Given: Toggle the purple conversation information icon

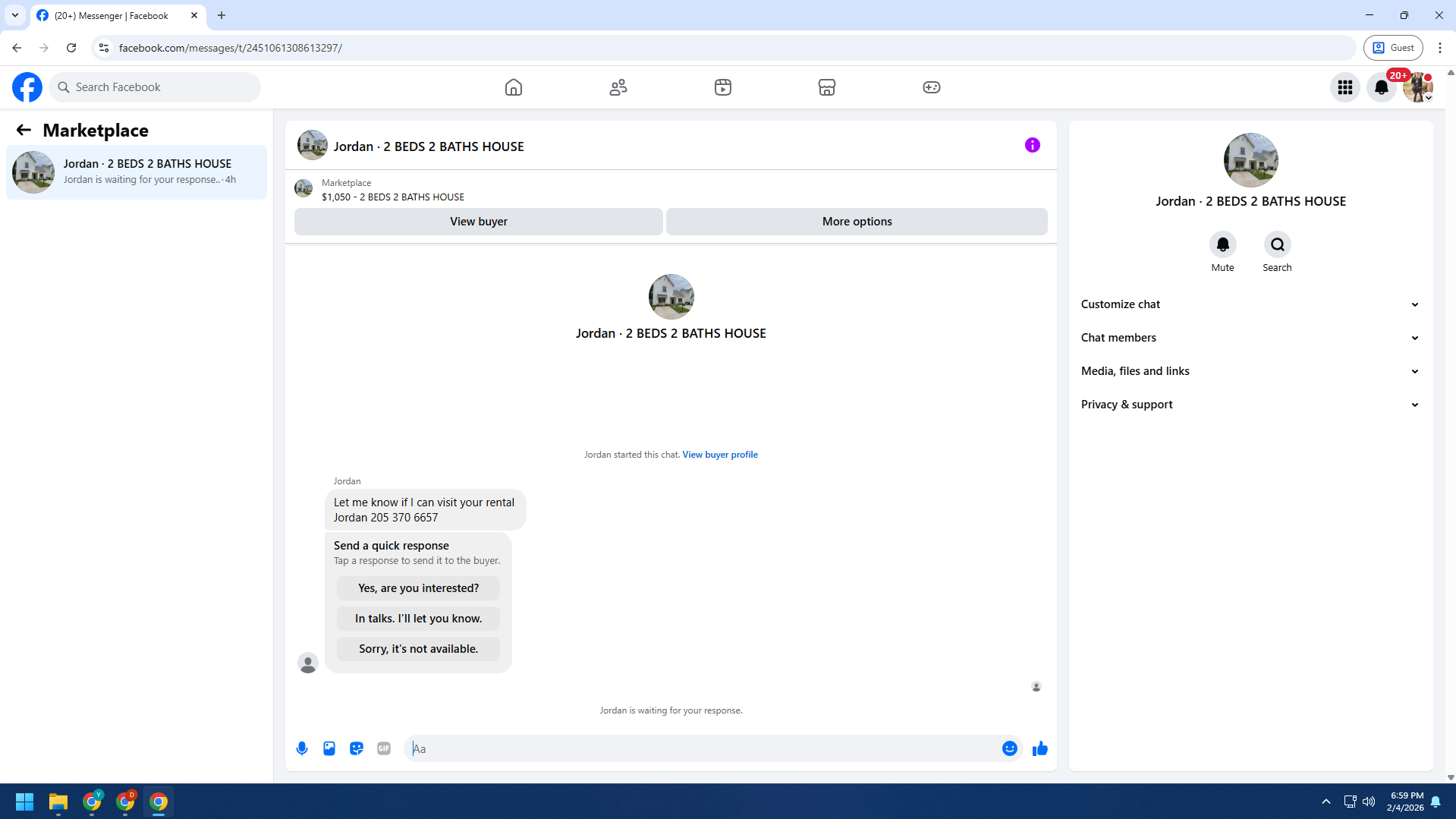Looking at the screenshot, I should coord(1033,145).
